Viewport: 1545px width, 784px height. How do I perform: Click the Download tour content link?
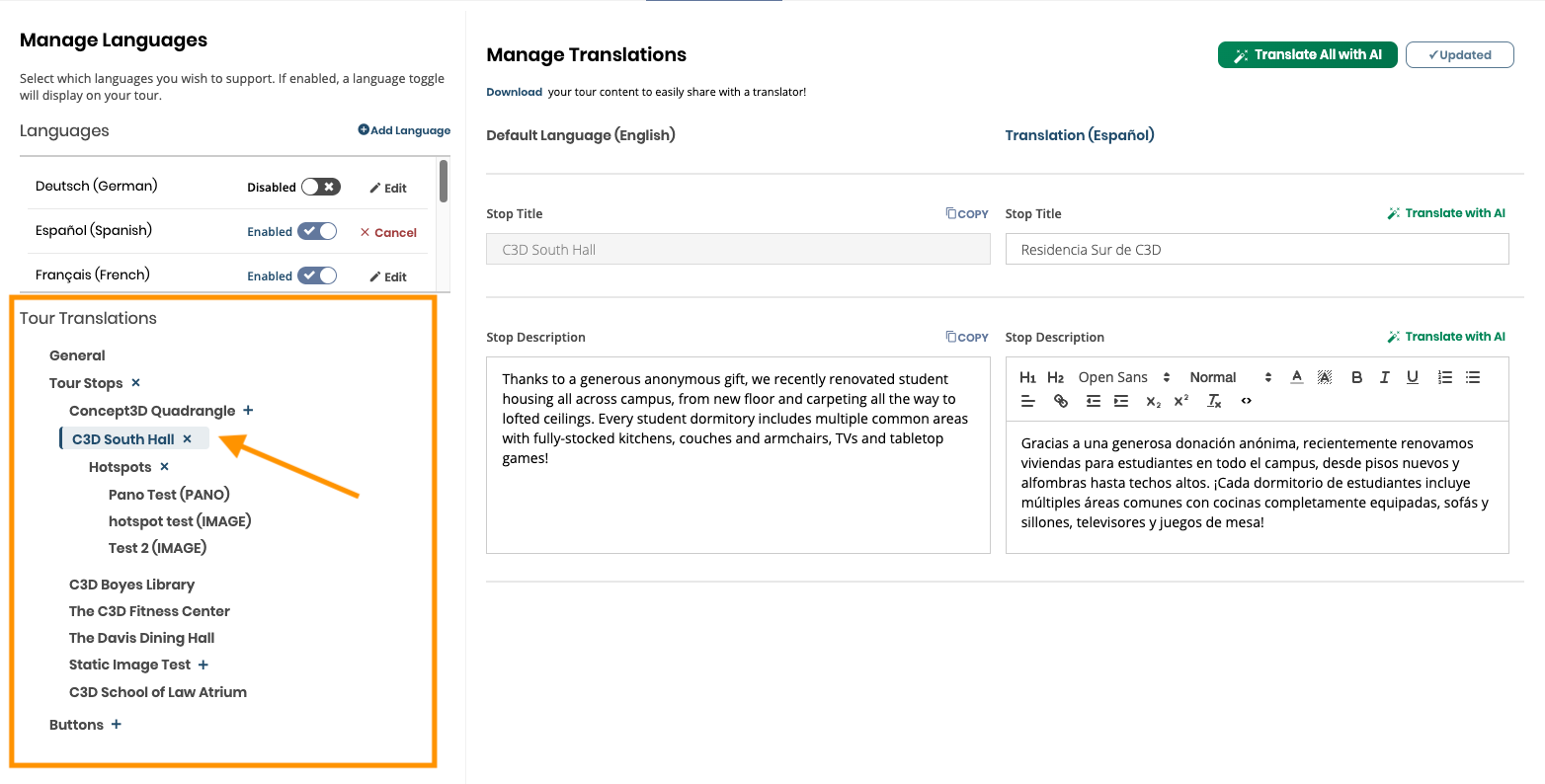coord(514,92)
